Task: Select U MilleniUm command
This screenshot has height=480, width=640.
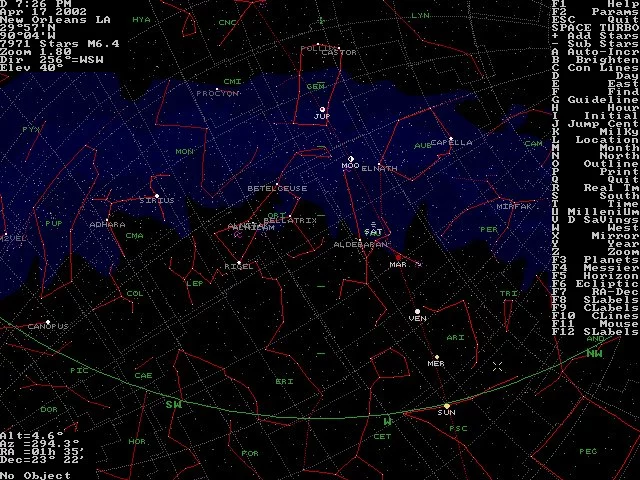Action: tap(596, 212)
